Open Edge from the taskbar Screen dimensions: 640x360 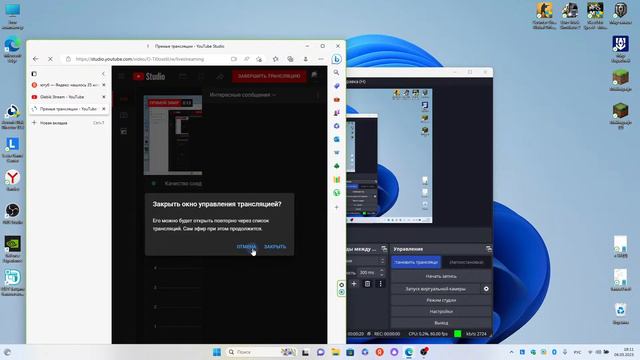409,352
